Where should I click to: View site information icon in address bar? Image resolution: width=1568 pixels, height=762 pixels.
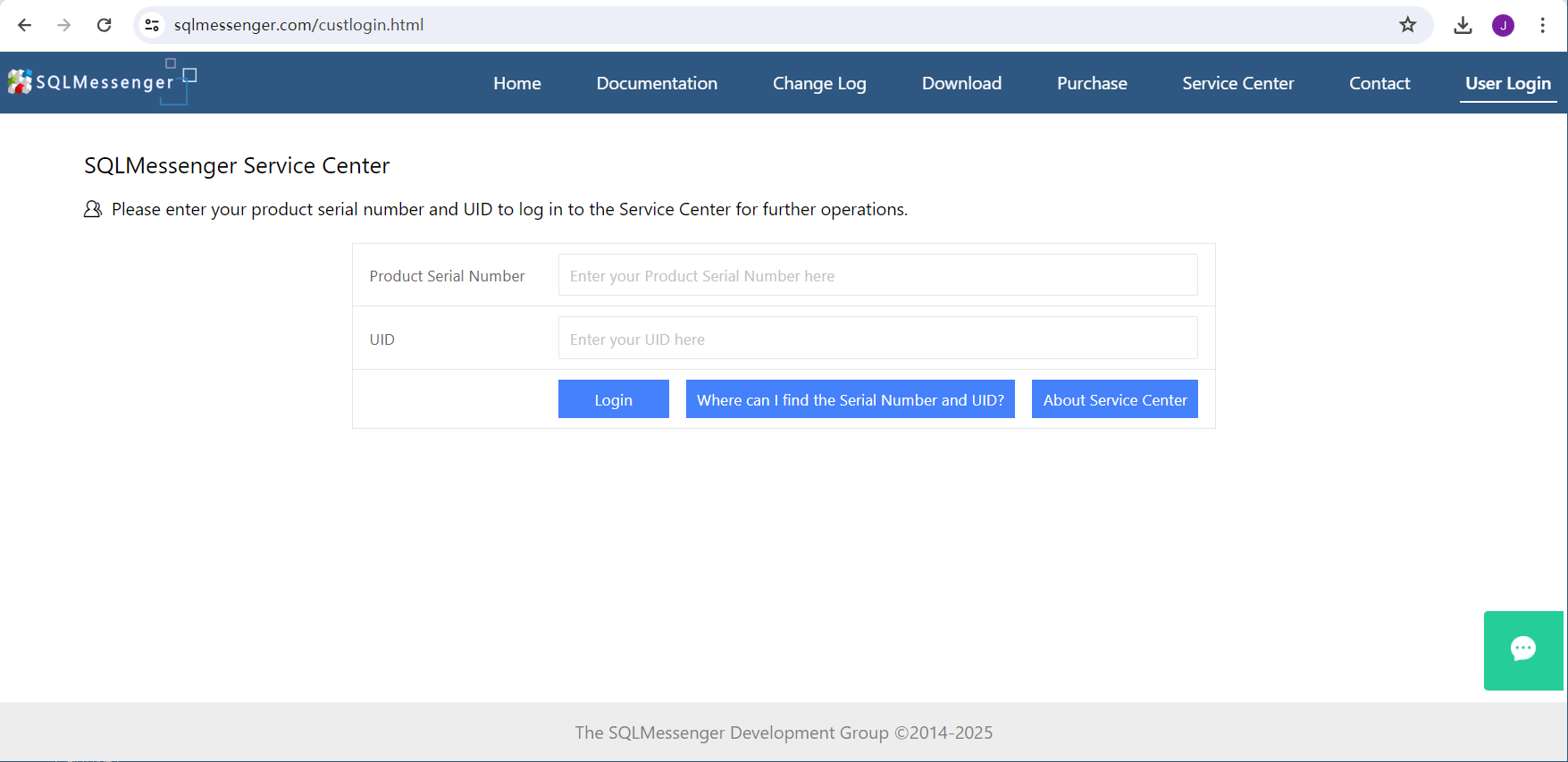point(153,25)
